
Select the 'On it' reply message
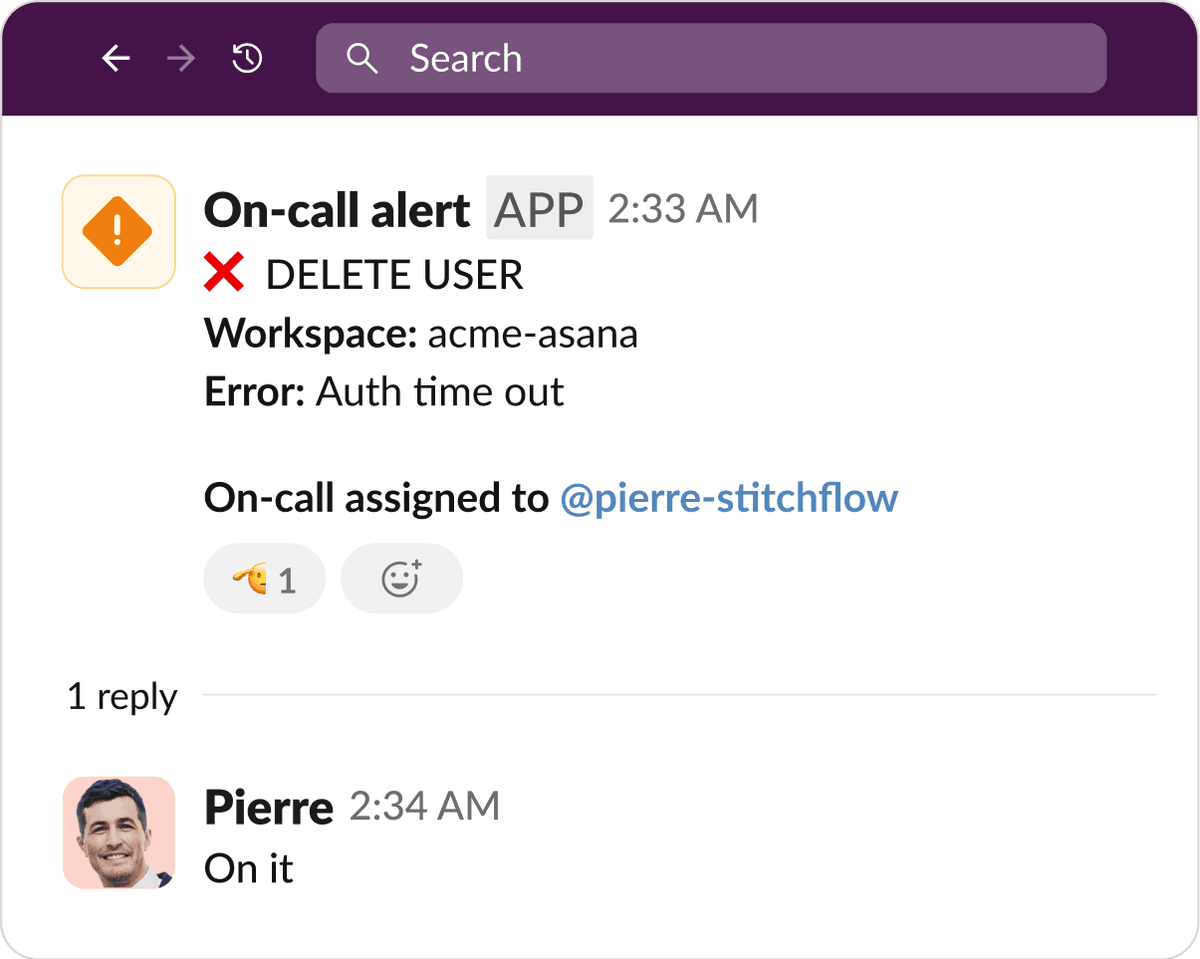(x=247, y=869)
